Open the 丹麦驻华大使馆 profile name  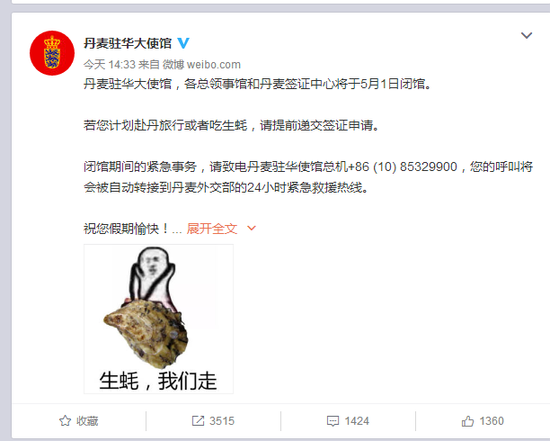coord(128,43)
